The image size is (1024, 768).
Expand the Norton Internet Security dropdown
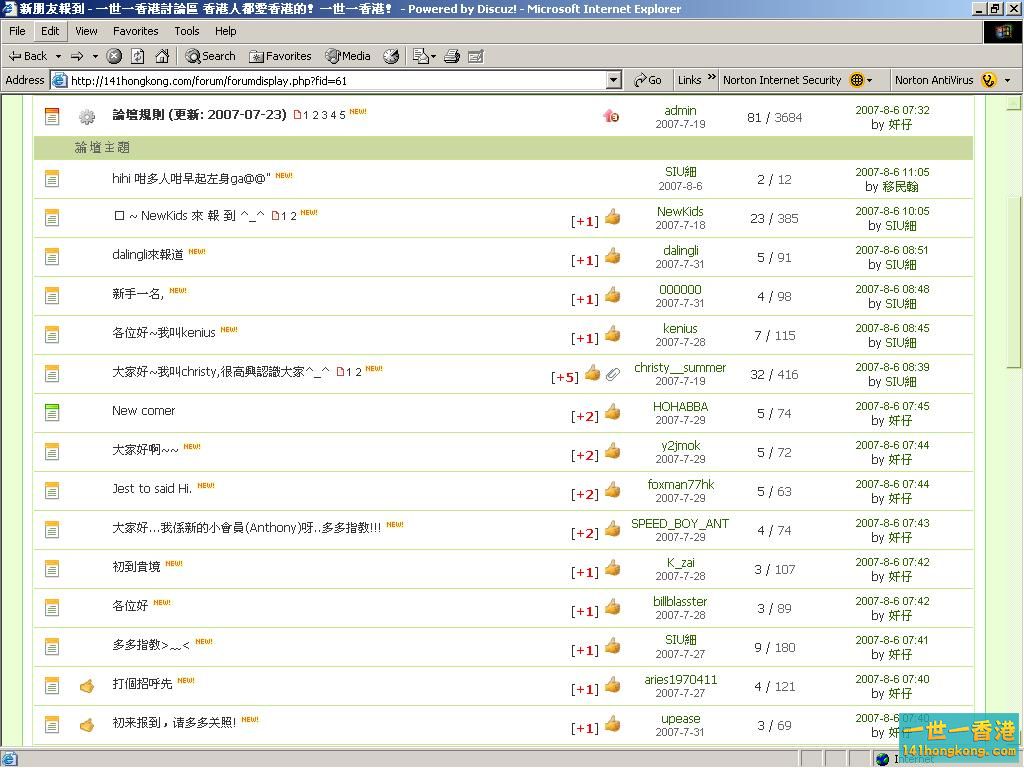point(870,80)
